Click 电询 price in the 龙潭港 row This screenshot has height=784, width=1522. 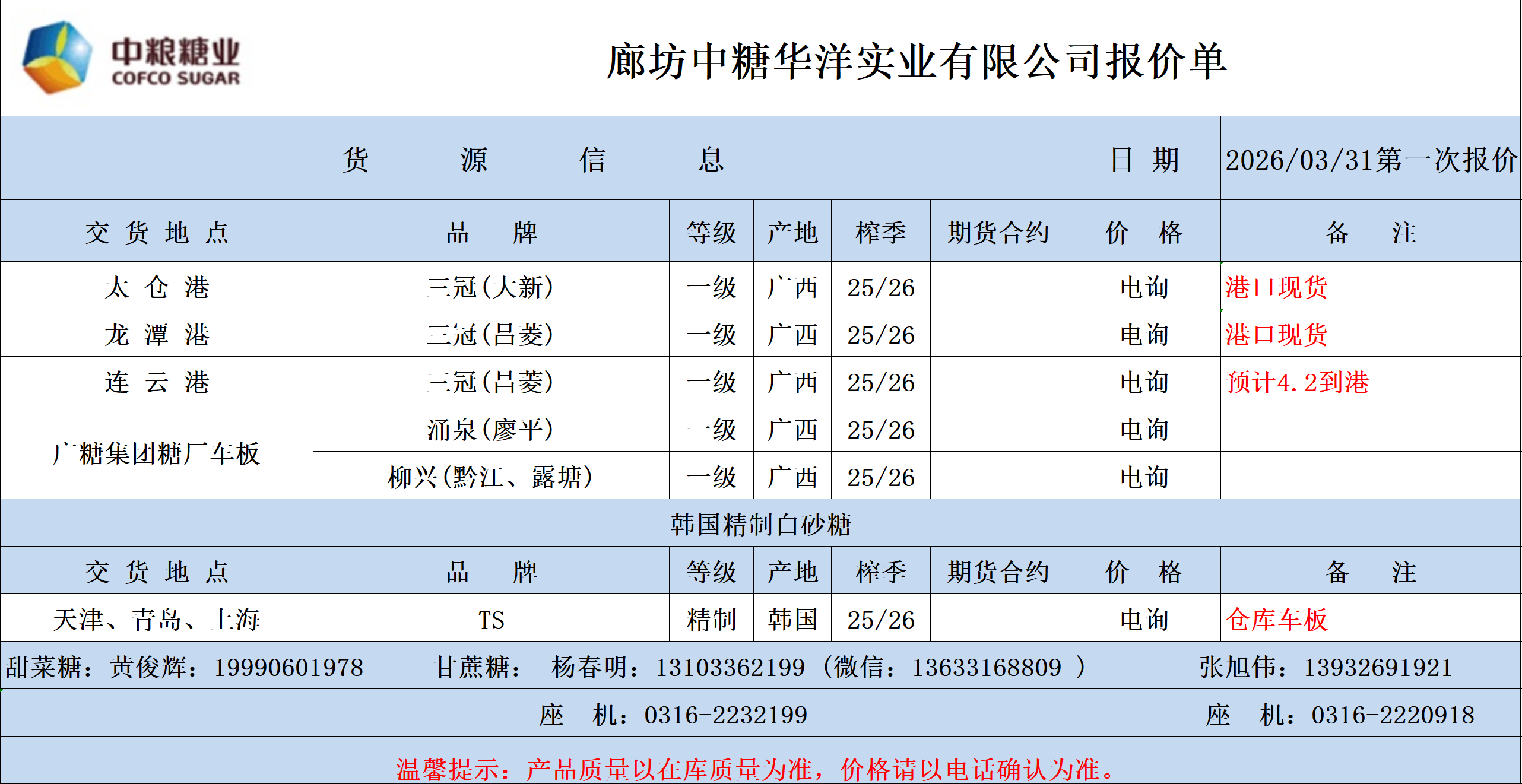1143,334
